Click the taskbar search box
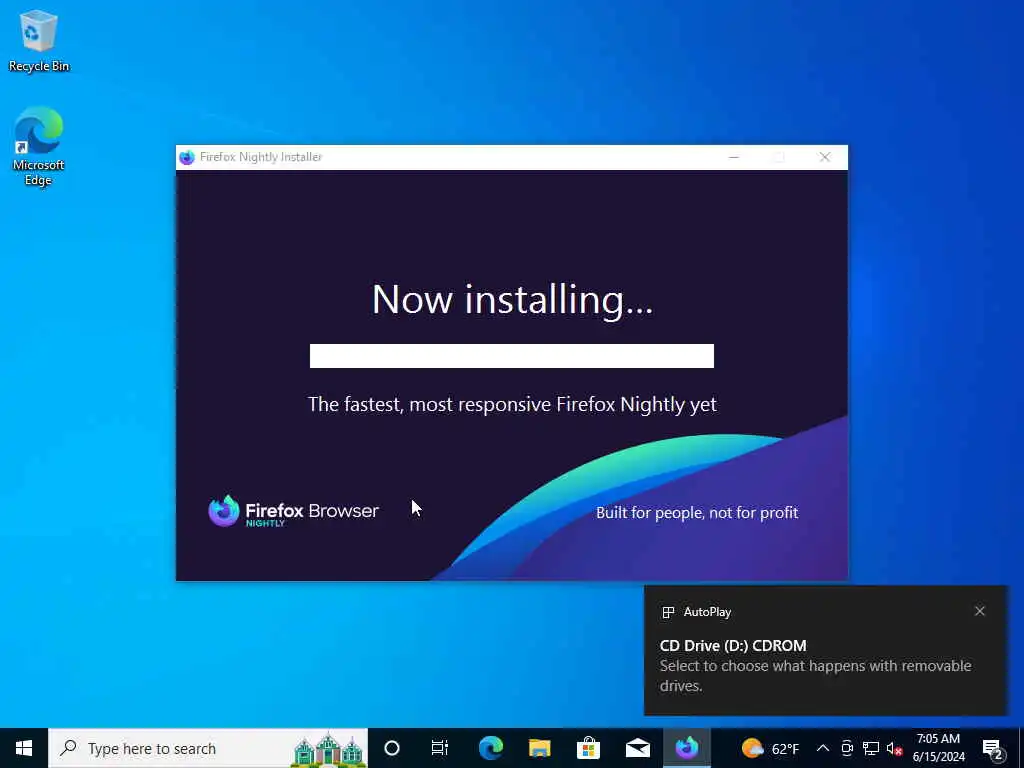This screenshot has height=768, width=1024. click(x=208, y=748)
